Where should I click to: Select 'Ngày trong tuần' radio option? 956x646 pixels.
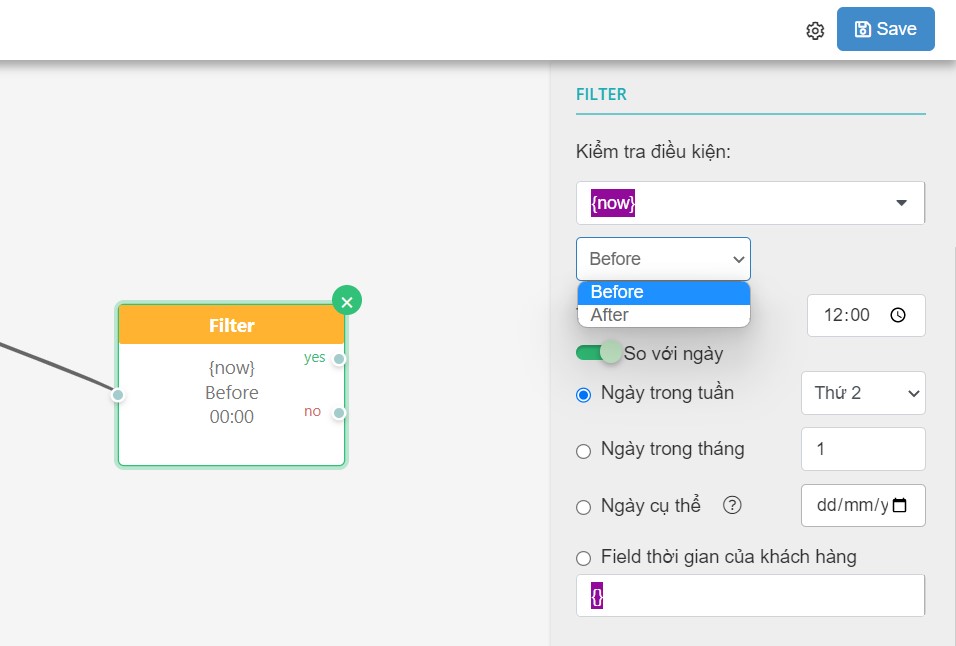(583, 394)
